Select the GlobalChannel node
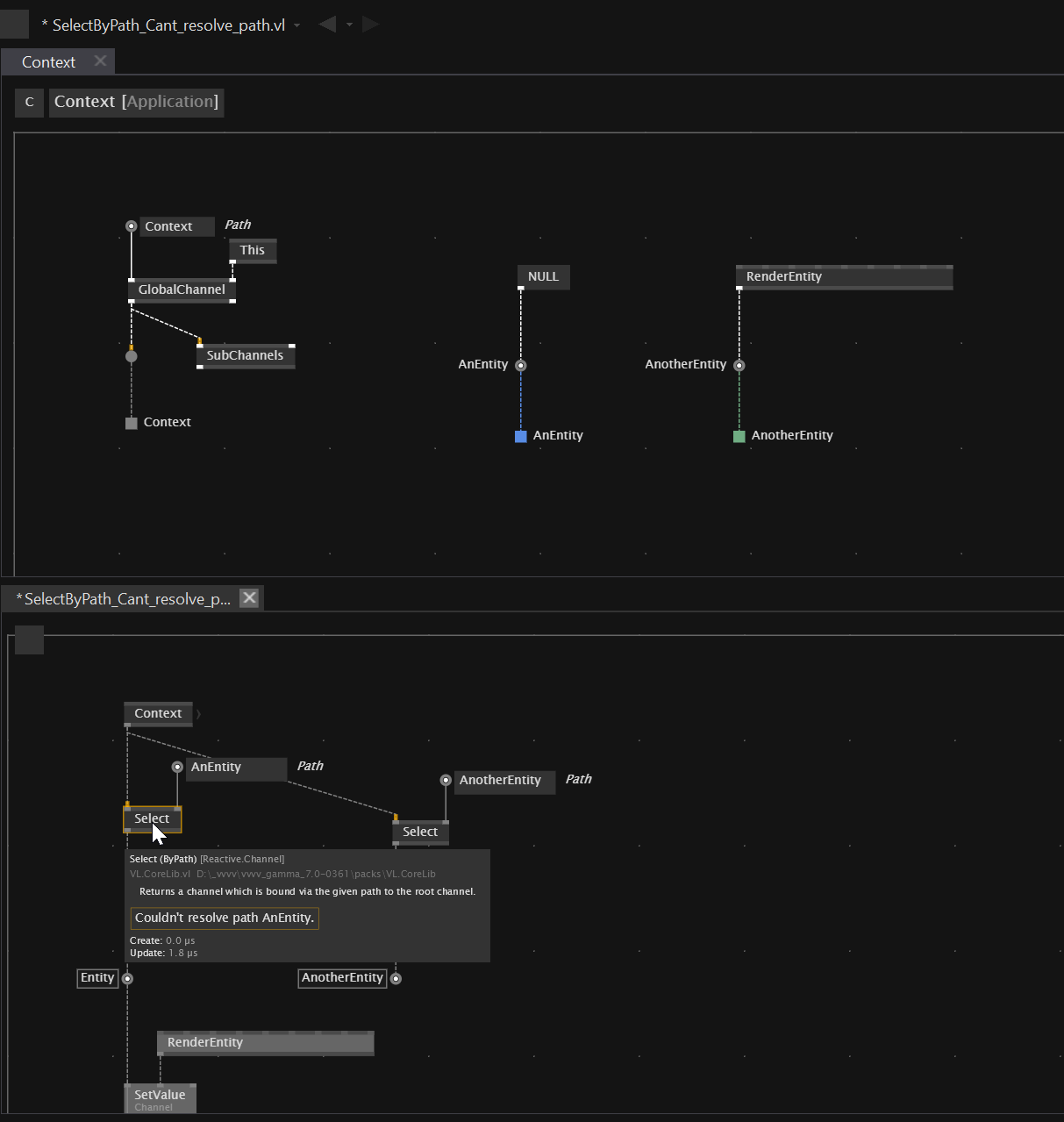 [182, 289]
